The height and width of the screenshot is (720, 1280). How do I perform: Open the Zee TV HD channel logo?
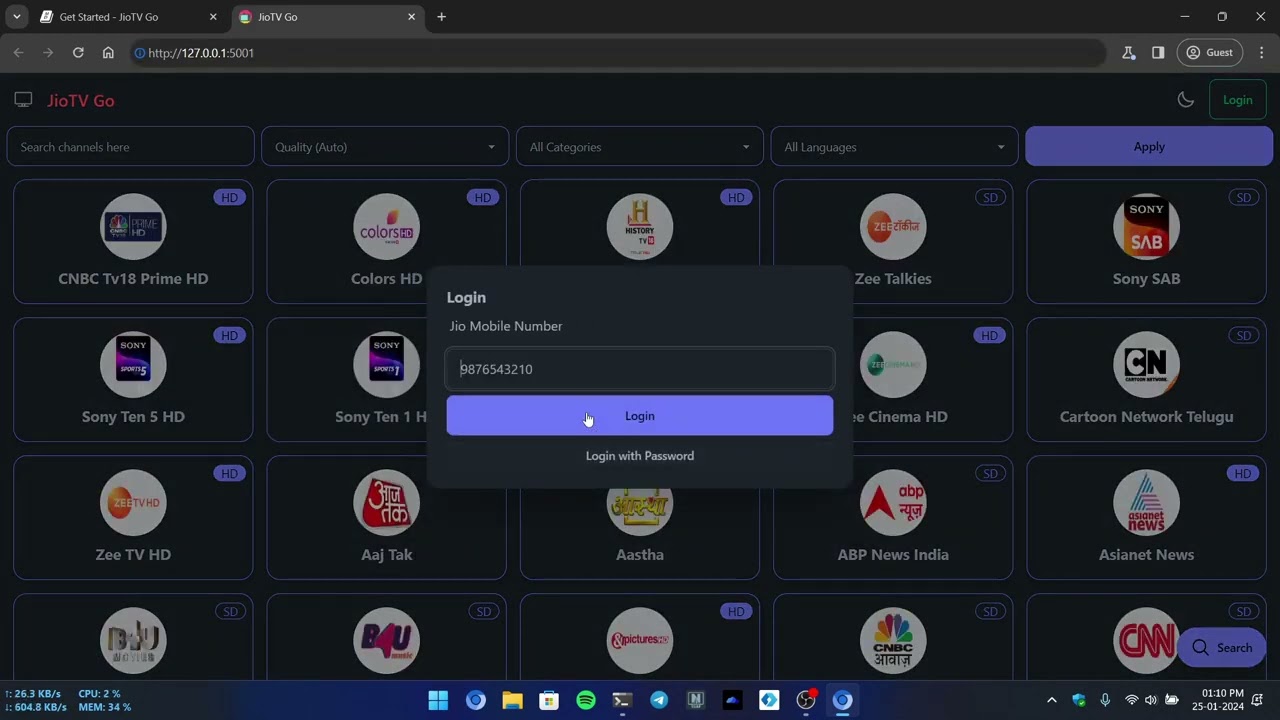[x=133, y=502]
